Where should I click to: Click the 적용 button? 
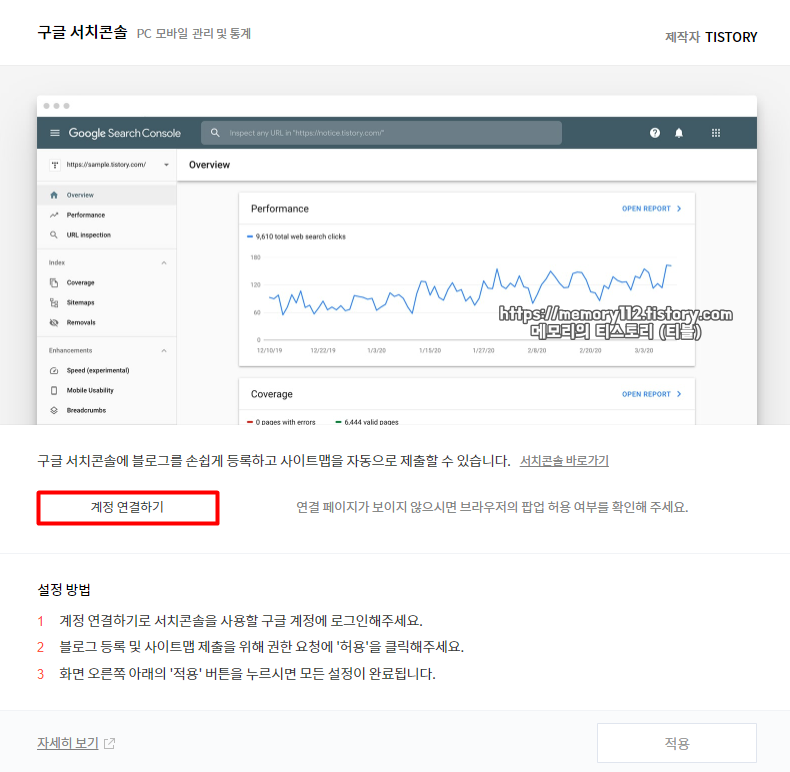tap(676, 743)
